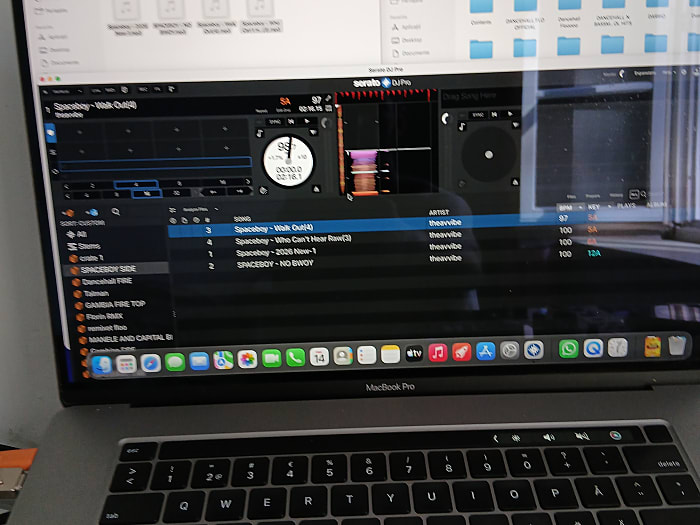This screenshot has height=525, width=700.
Task: Open the crate 1 crate
Action: 87,258
